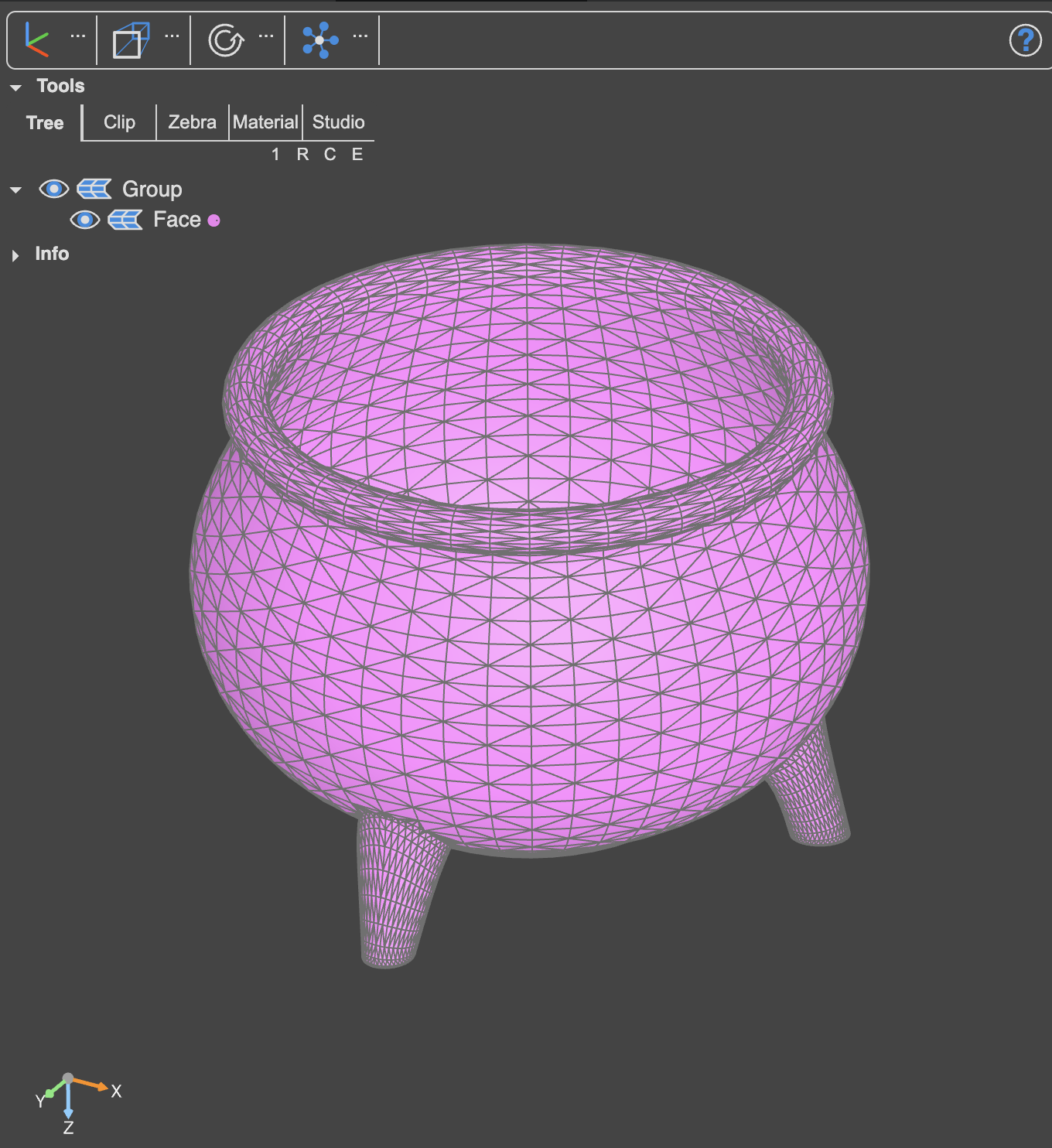
Task: Open the reset view options ellipsis menu
Action: (x=266, y=36)
